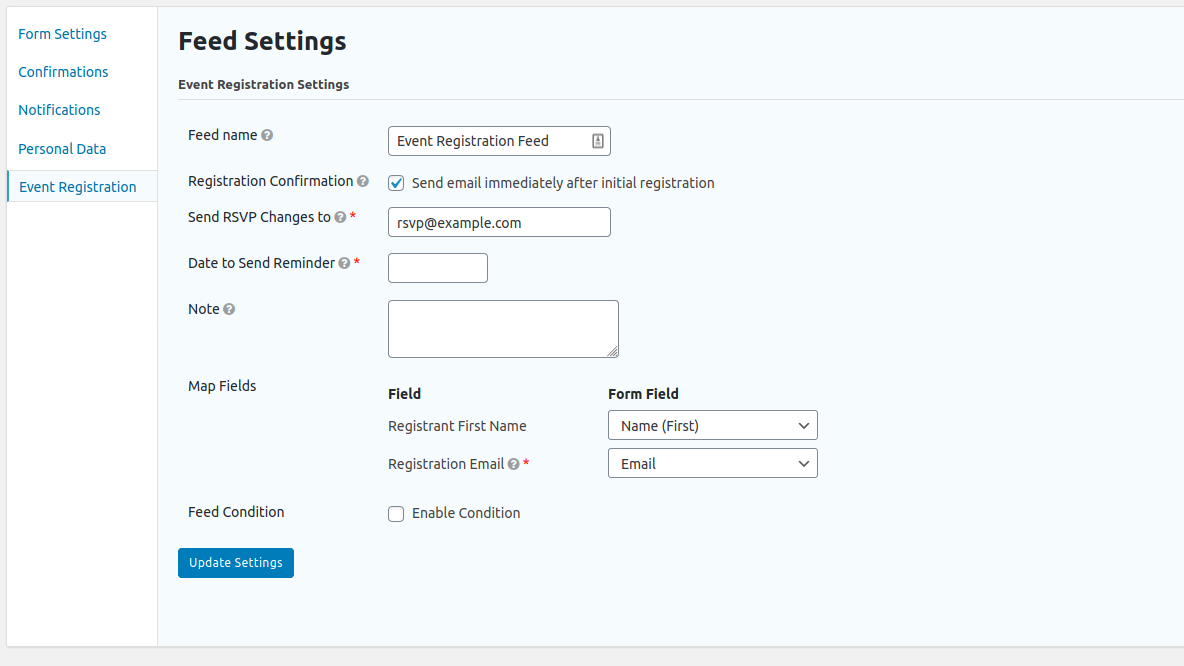Open the Name (First) form field dropdown
This screenshot has height=666, width=1184.
(712, 425)
